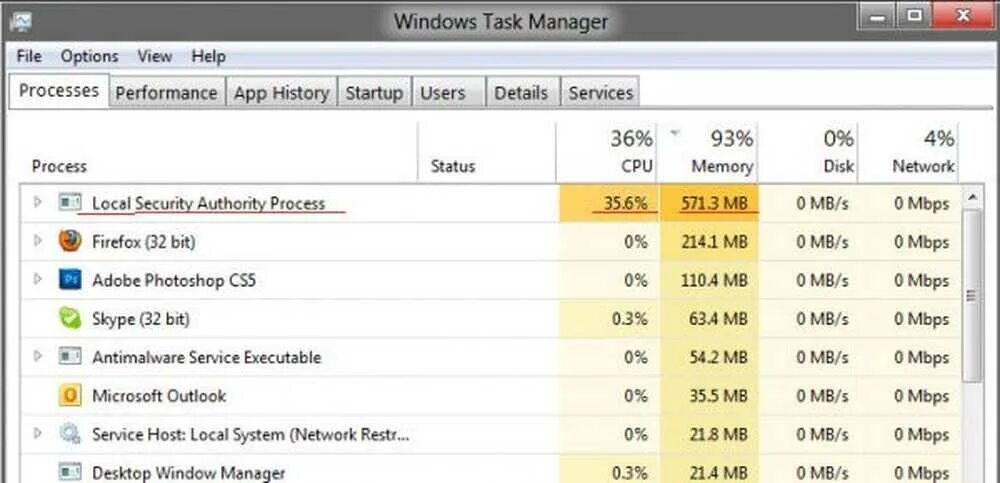The width and height of the screenshot is (1000, 483).
Task: Expand the Antimalware Service Executable row
Action: point(38,357)
